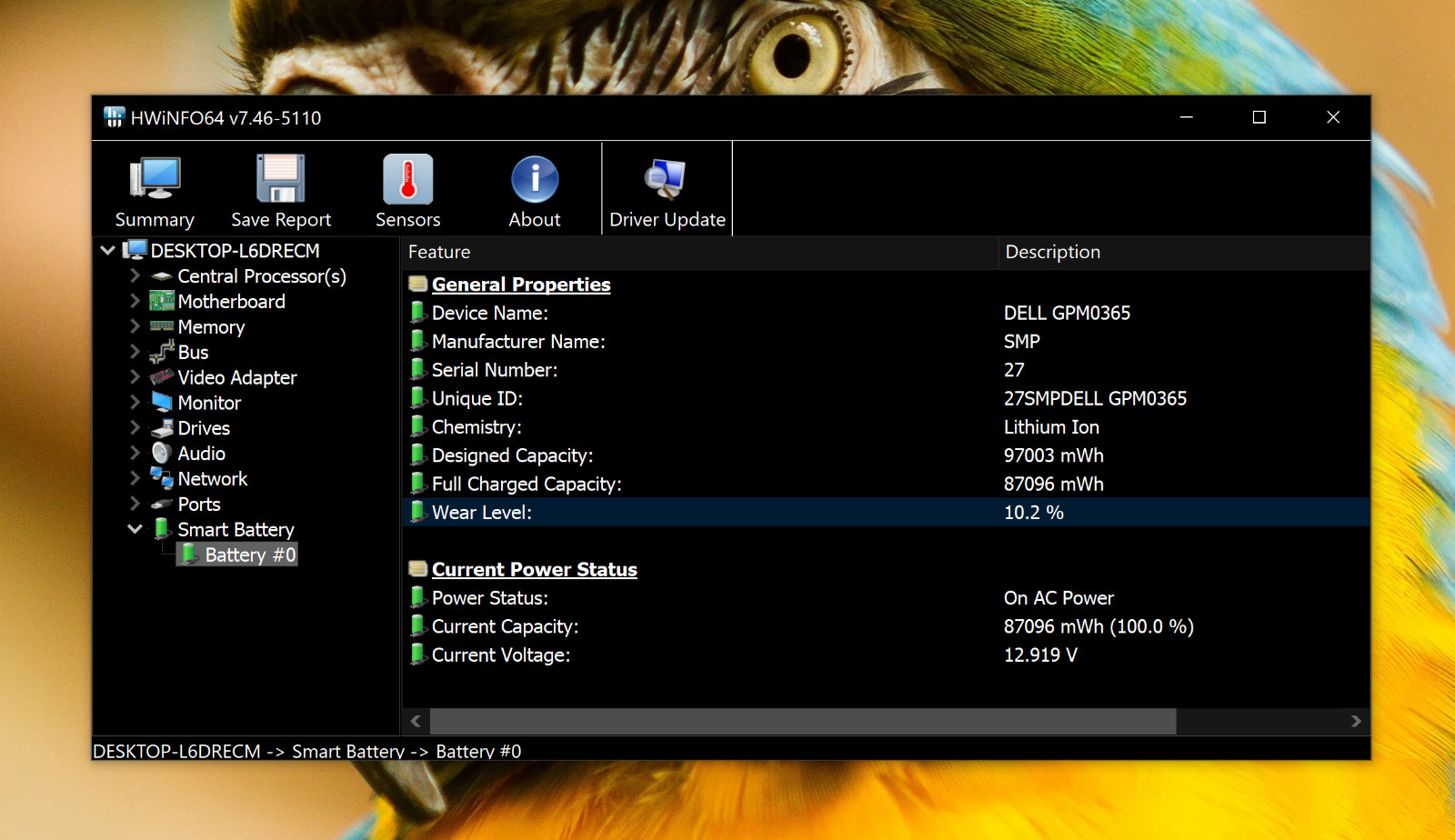Expand the Central Processor(s) node

135,275
